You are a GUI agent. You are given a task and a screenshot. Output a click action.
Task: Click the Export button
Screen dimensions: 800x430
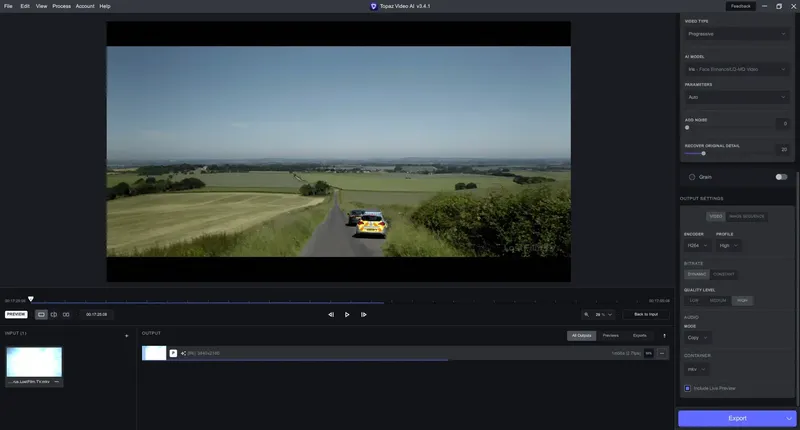(737, 418)
